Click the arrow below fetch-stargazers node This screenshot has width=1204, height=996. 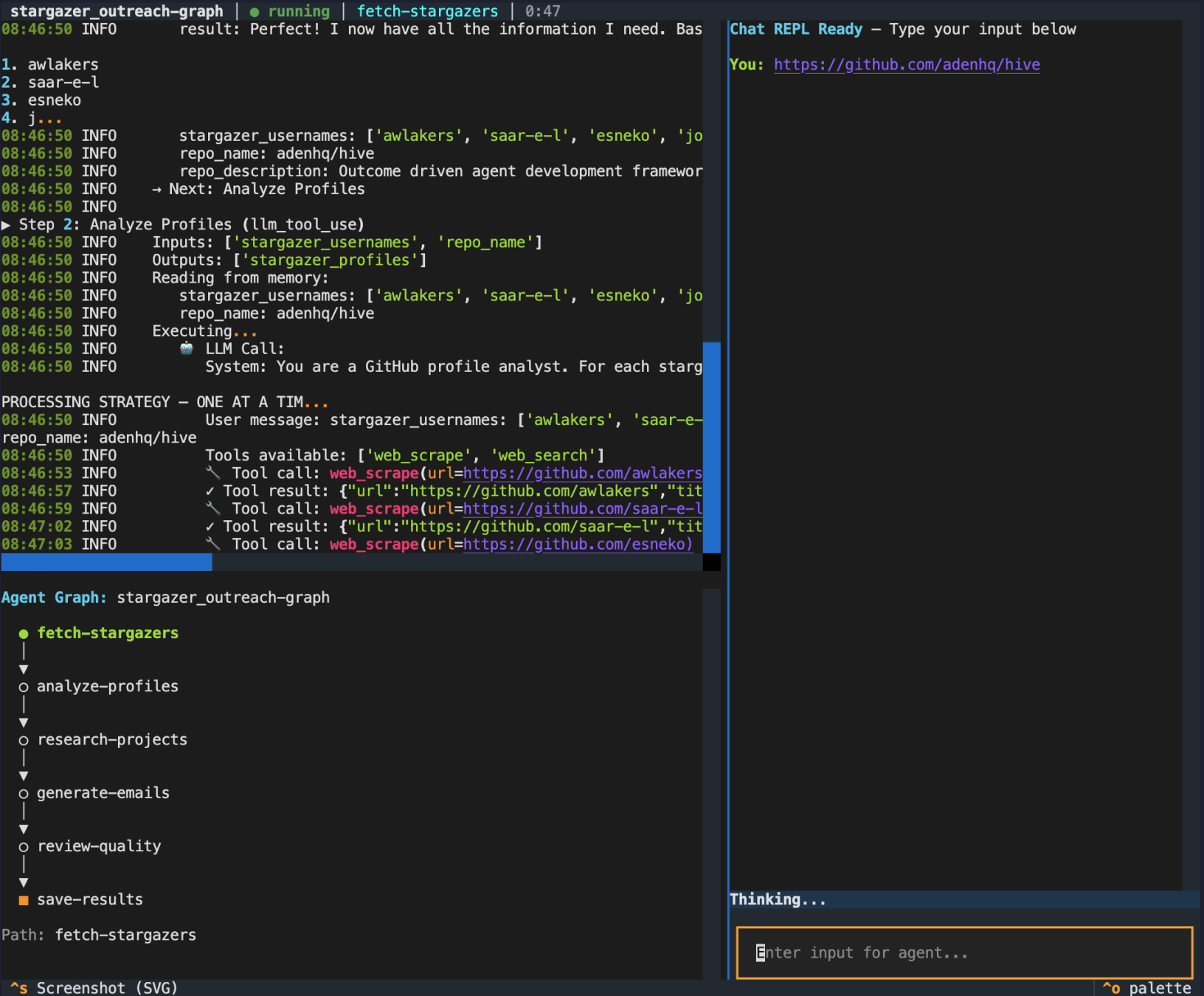click(x=24, y=669)
